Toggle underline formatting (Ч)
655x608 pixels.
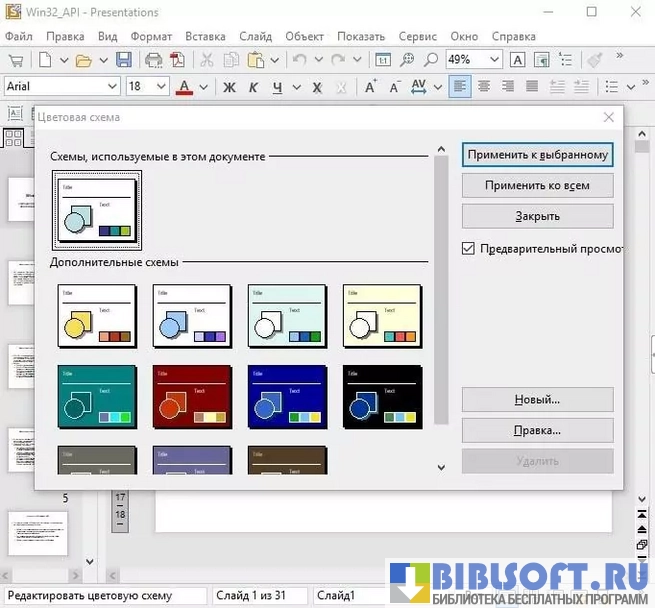[x=278, y=87]
